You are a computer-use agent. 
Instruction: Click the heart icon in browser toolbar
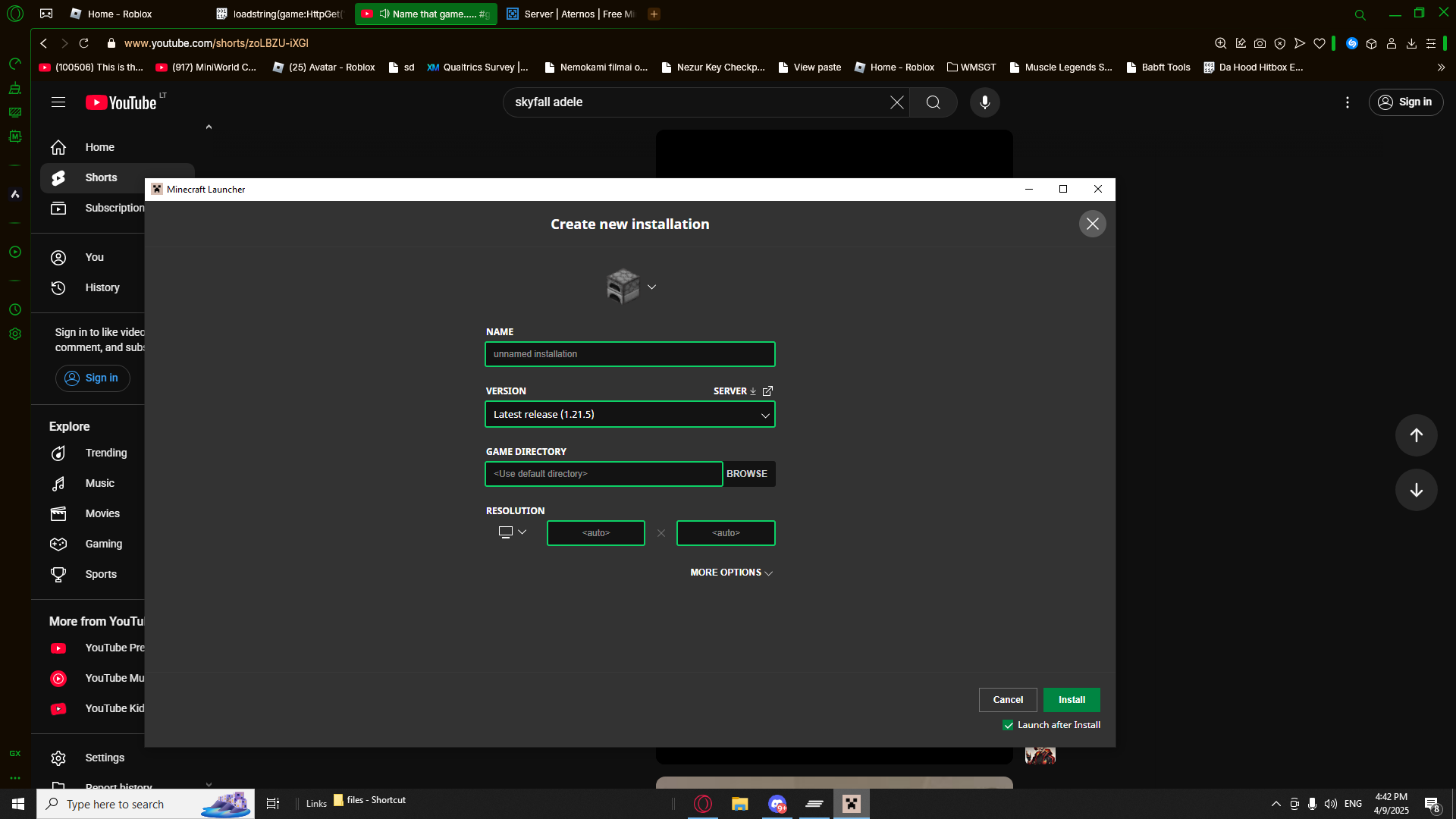(x=1319, y=43)
